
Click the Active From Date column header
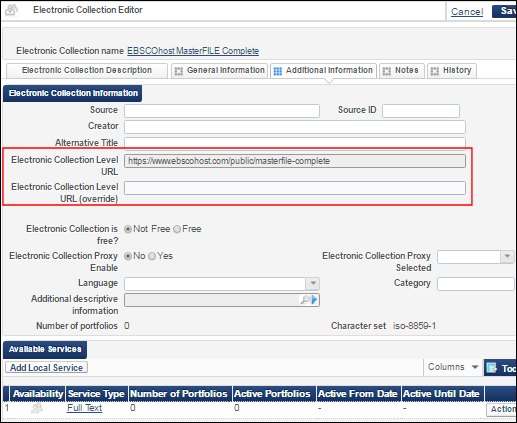(x=358, y=394)
